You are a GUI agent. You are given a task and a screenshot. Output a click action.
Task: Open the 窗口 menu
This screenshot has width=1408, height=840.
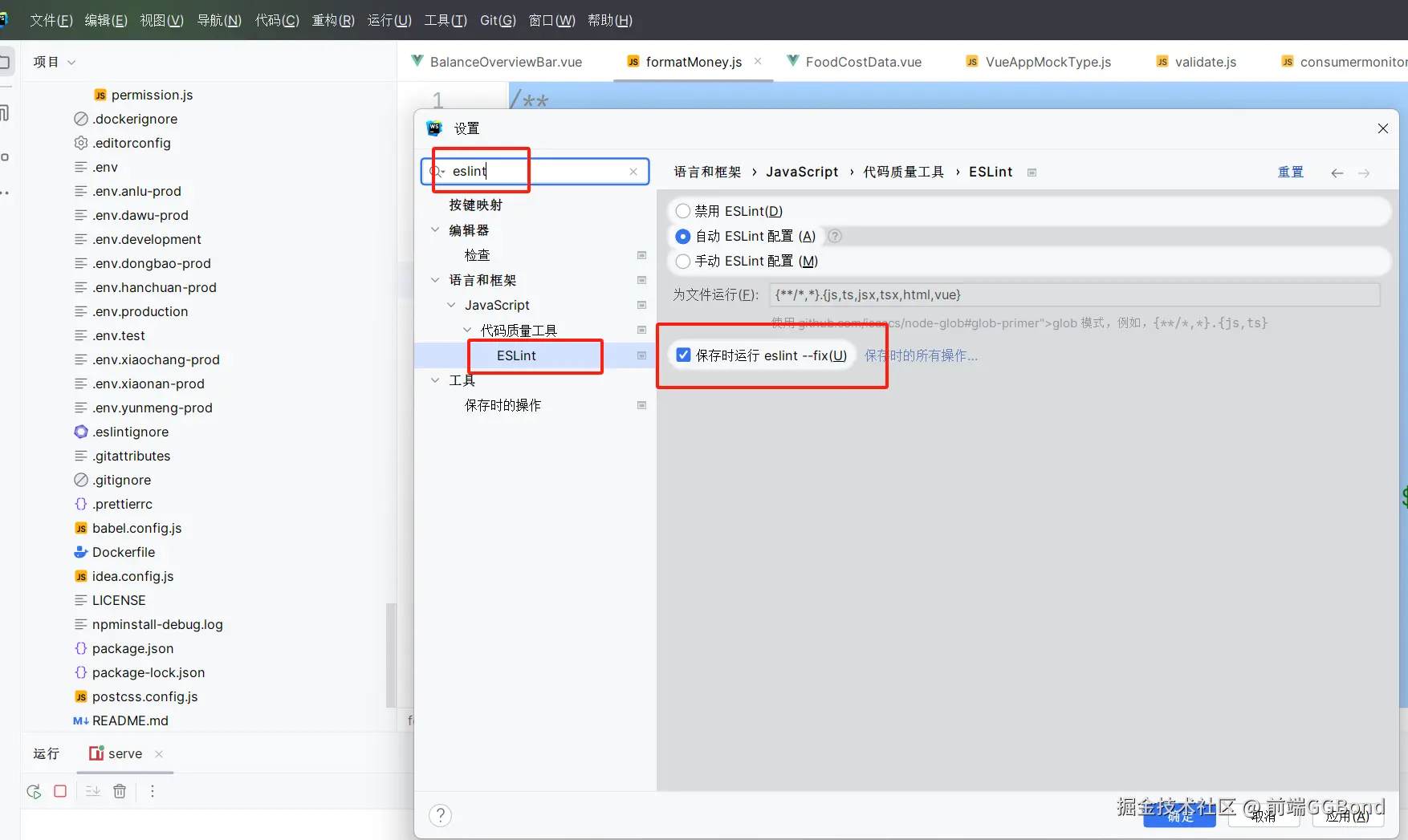552,20
